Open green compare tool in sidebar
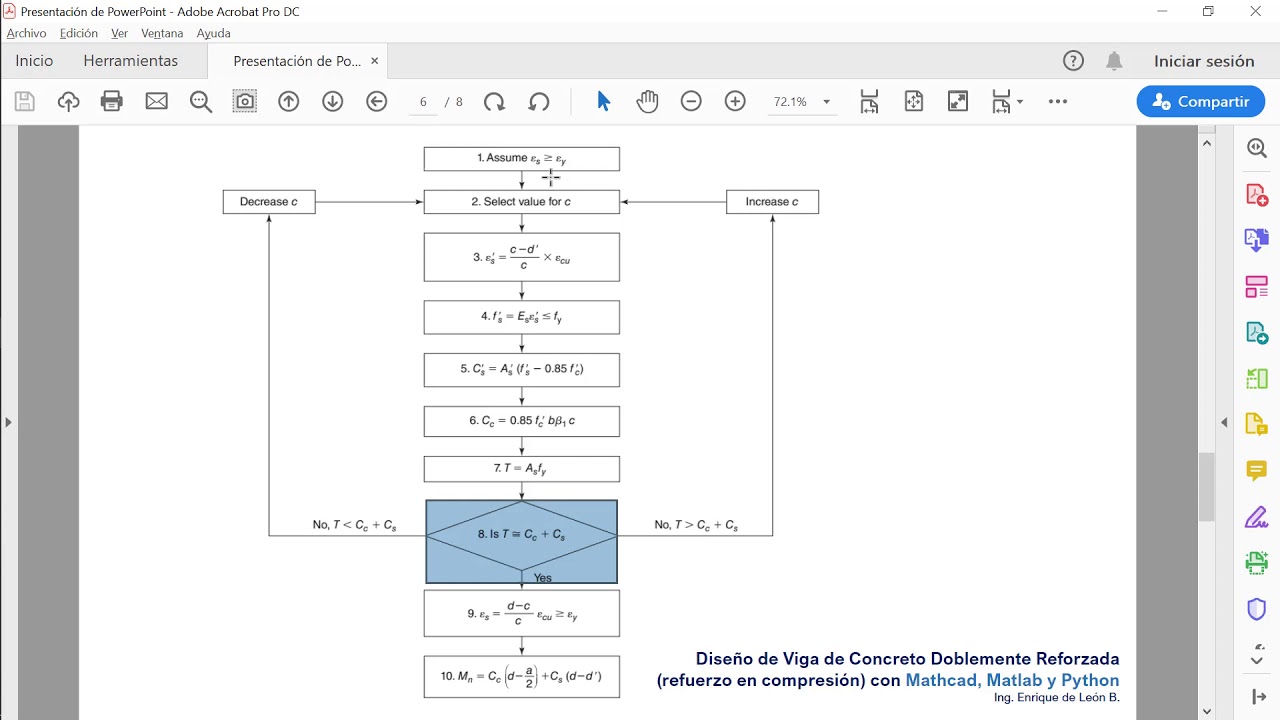The width and height of the screenshot is (1280, 720). click(1257, 379)
